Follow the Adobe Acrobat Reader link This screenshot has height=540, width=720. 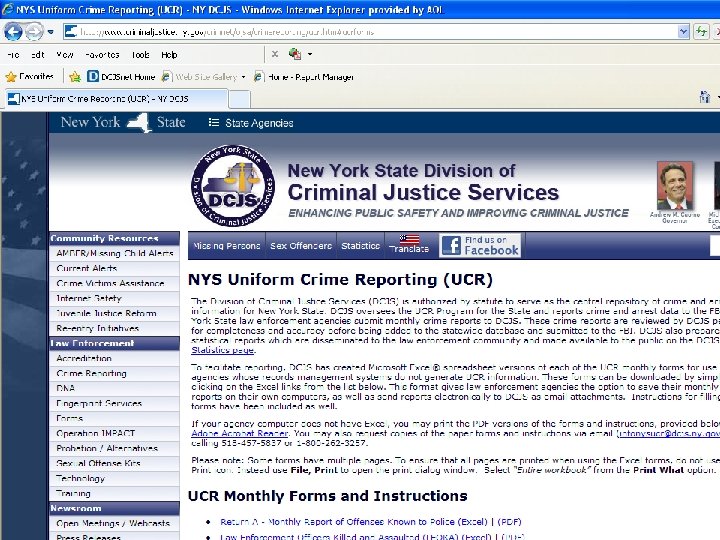[240, 433]
